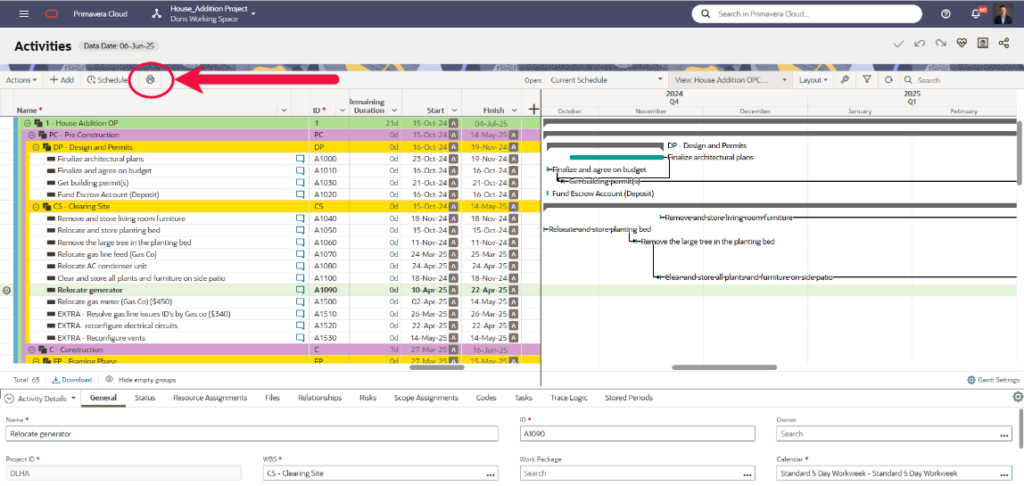The height and width of the screenshot is (486, 1024).
Task: Expand the Layout dropdown
Action: pos(813,80)
